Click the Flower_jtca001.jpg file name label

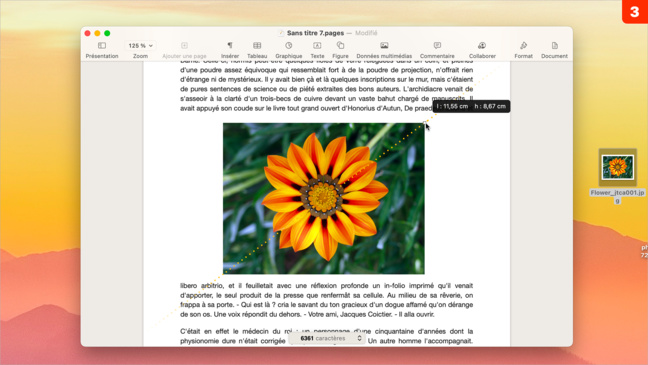(x=617, y=196)
